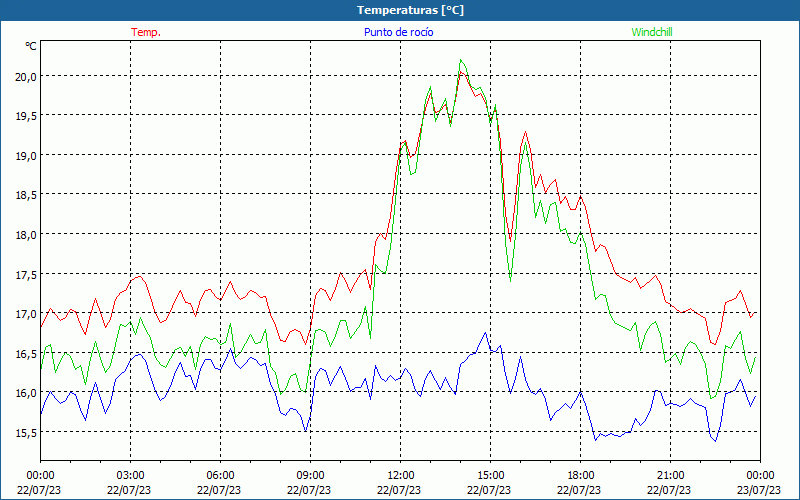Image resolution: width=800 pixels, height=500 pixels.
Task: Click the 17,0 value on the y-axis
Action: pyautogui.click(x=26, y=314)
